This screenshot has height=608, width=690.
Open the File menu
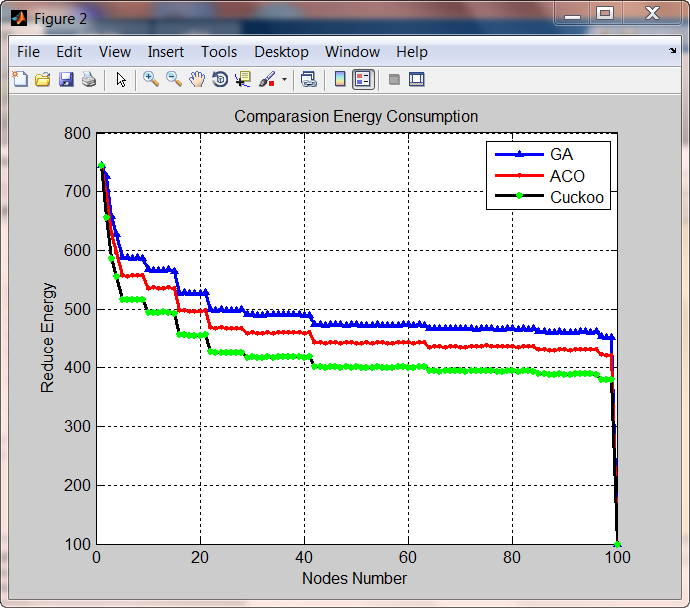click(29, 52)
